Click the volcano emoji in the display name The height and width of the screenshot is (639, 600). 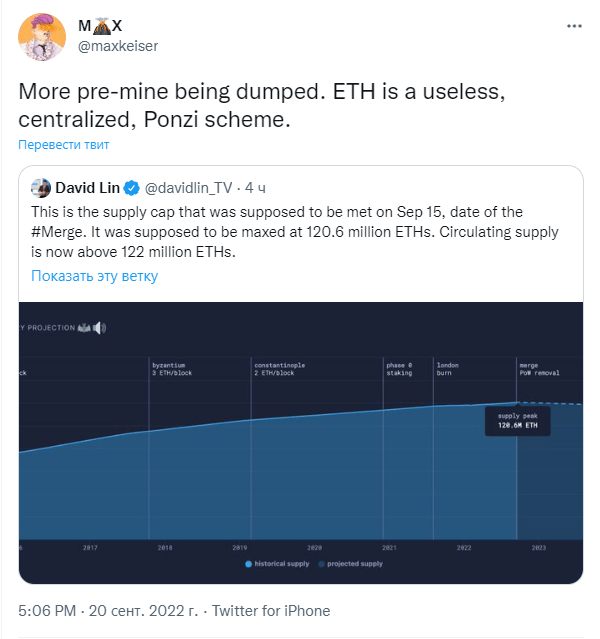(x=101, y=26)
